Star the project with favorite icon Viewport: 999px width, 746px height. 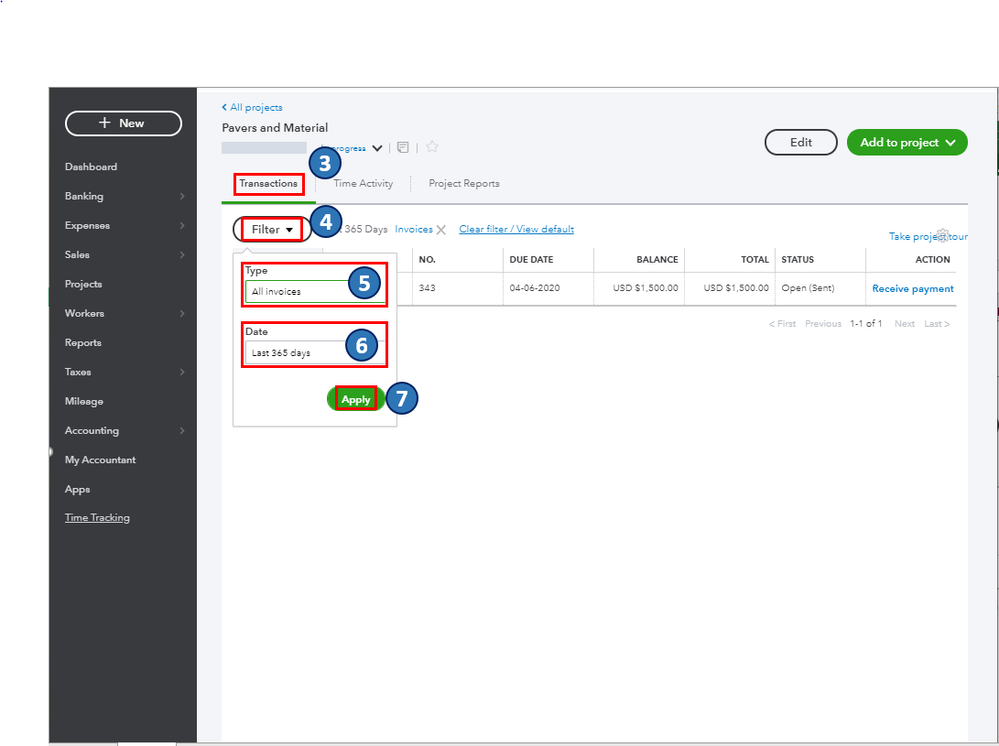[x=432, y=147]
